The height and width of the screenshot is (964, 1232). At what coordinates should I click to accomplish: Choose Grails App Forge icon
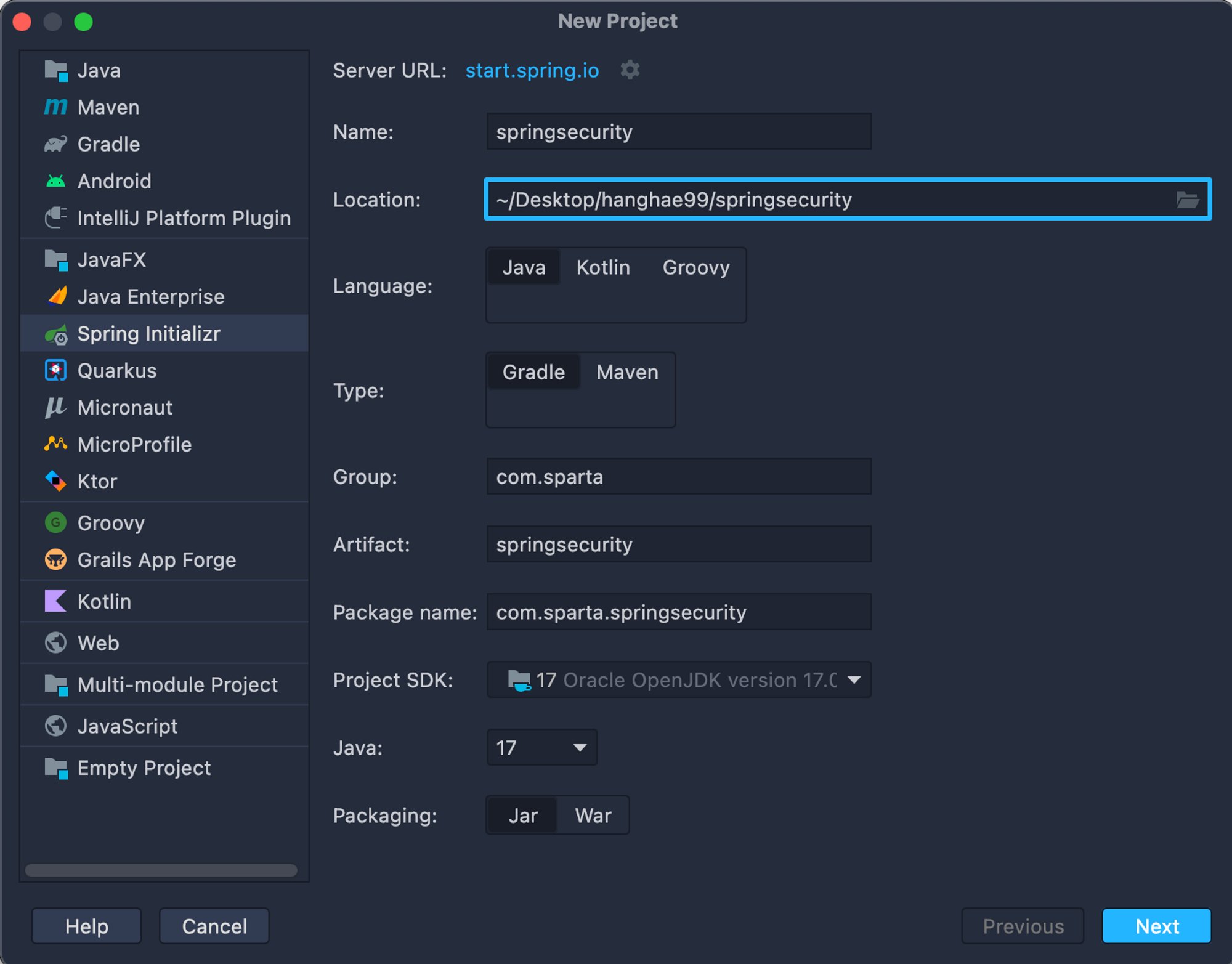tap(55, 560)
